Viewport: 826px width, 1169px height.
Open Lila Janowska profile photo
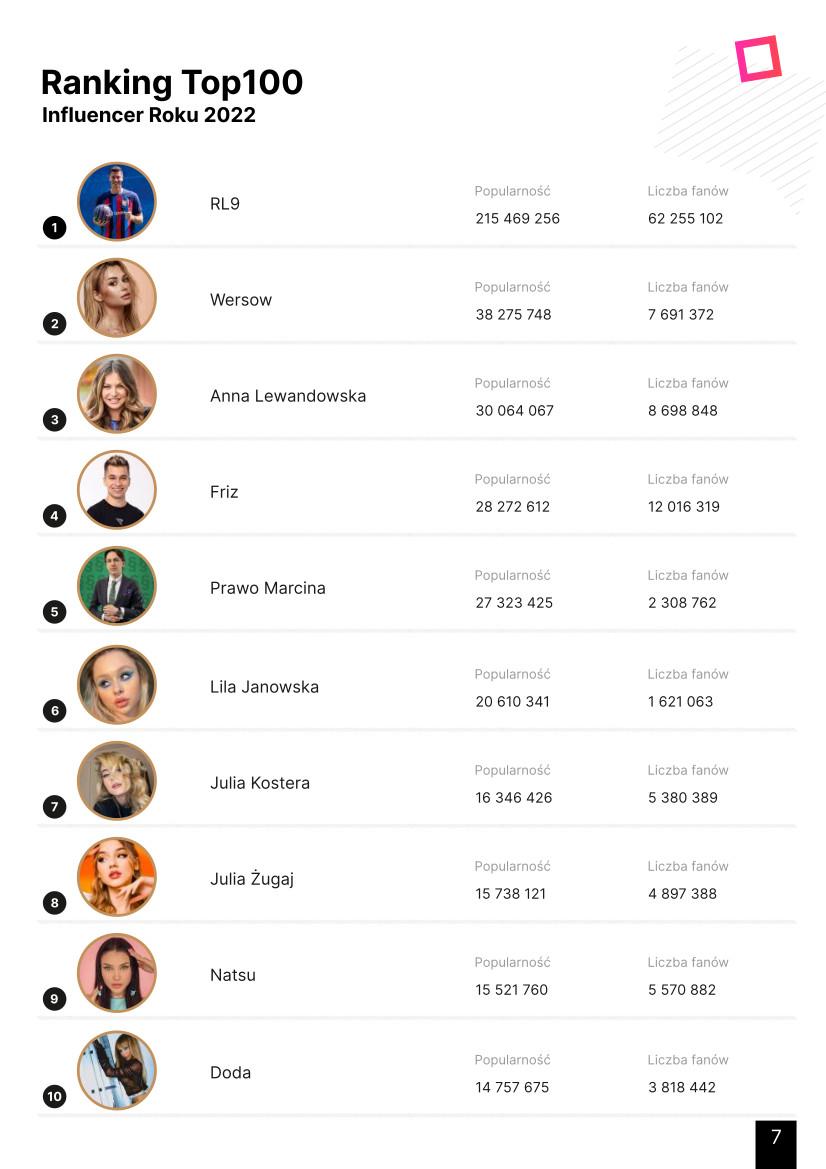(x=117, y=684)
